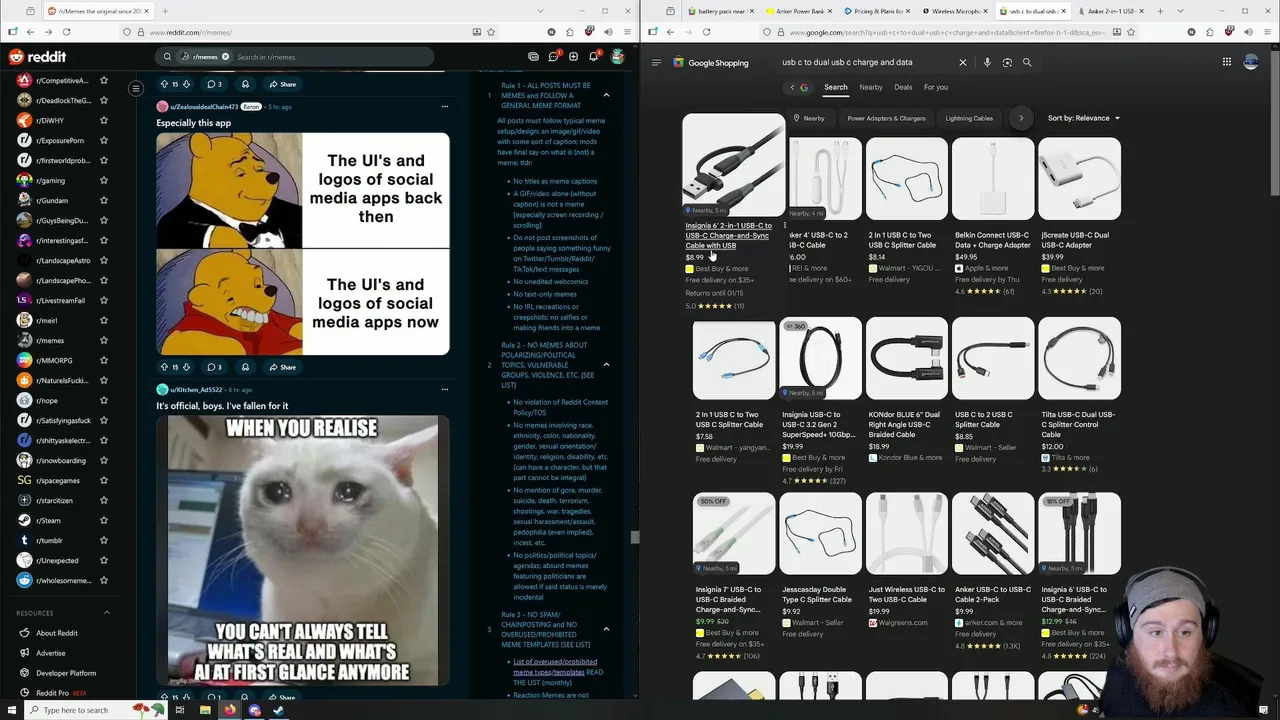Open the Reddit user avatar menu

[x=618, y=57]
